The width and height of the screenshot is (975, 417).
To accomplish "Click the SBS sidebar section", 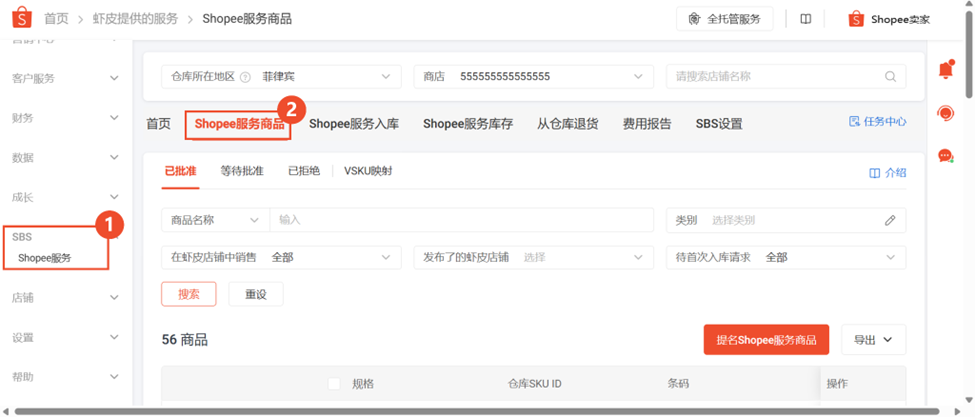I will pos(22,237).
